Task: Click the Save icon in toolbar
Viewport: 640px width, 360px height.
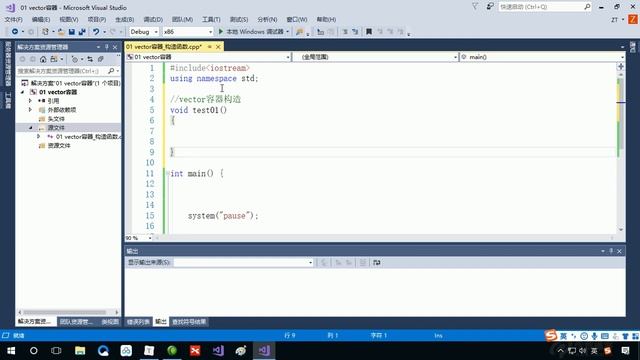Action: (72, 31)
